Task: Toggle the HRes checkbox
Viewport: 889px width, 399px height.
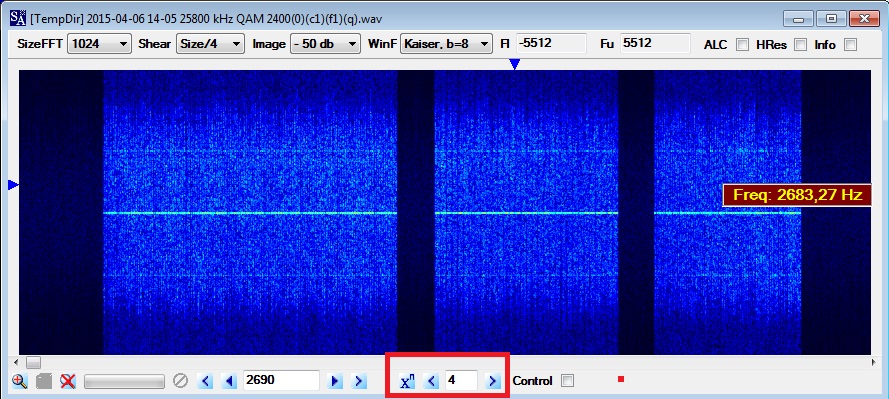Action: tap(800, 44)
